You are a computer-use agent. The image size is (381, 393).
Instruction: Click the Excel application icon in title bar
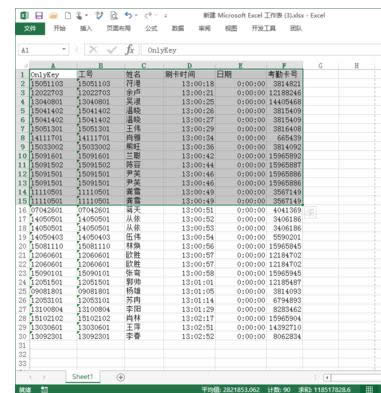coord(24,16)
